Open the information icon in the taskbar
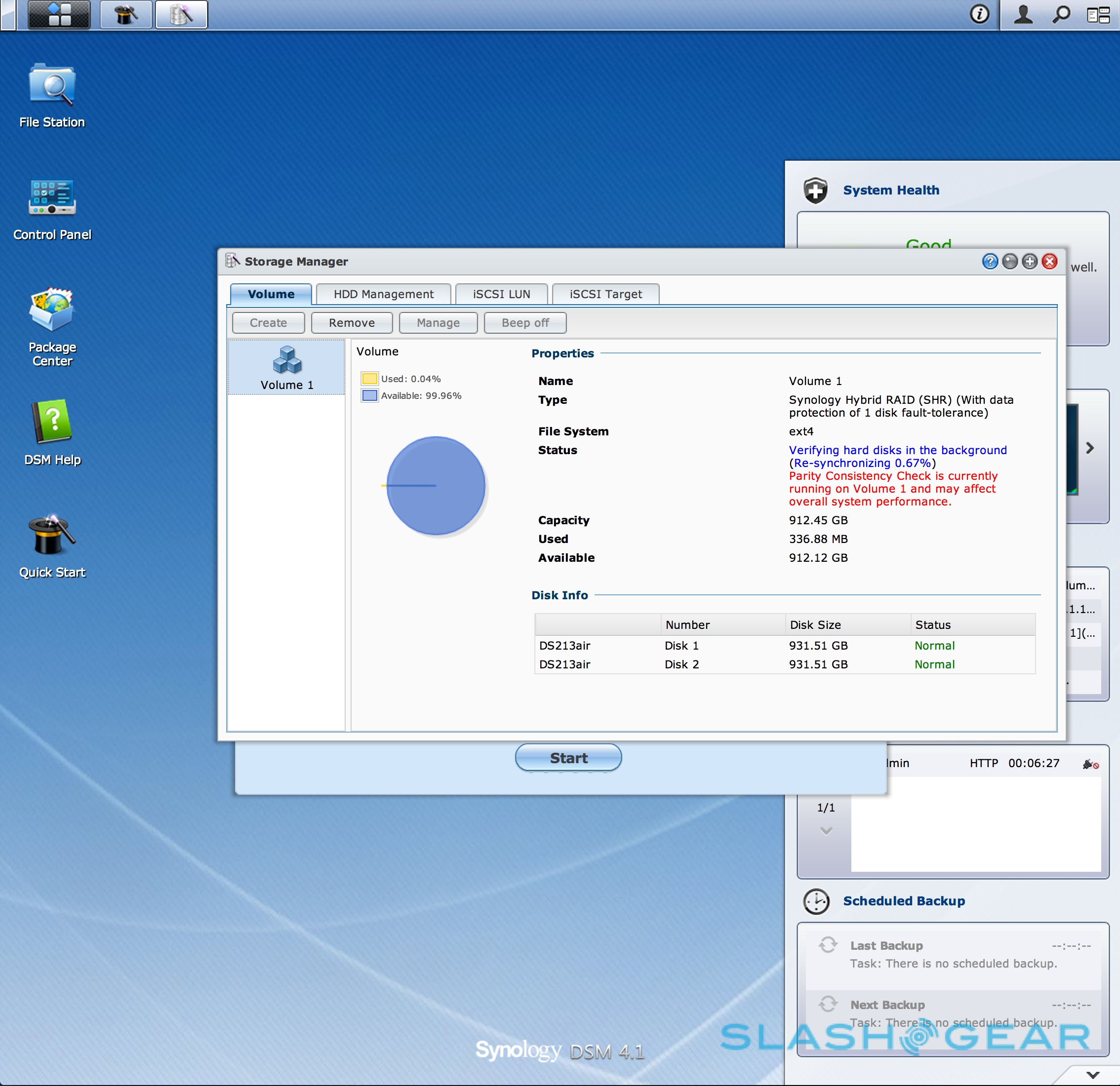Screen dimensions: 1120x1086 (x=979, y=14)
